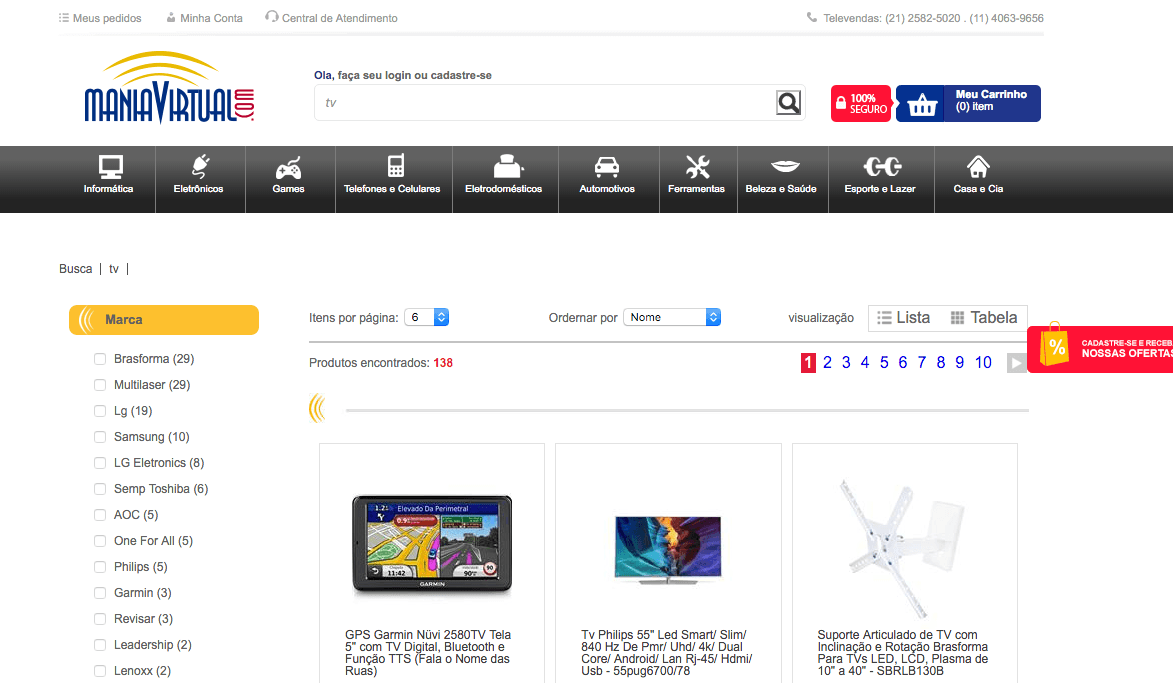
Task: Click the search text field
Action: 545,103
